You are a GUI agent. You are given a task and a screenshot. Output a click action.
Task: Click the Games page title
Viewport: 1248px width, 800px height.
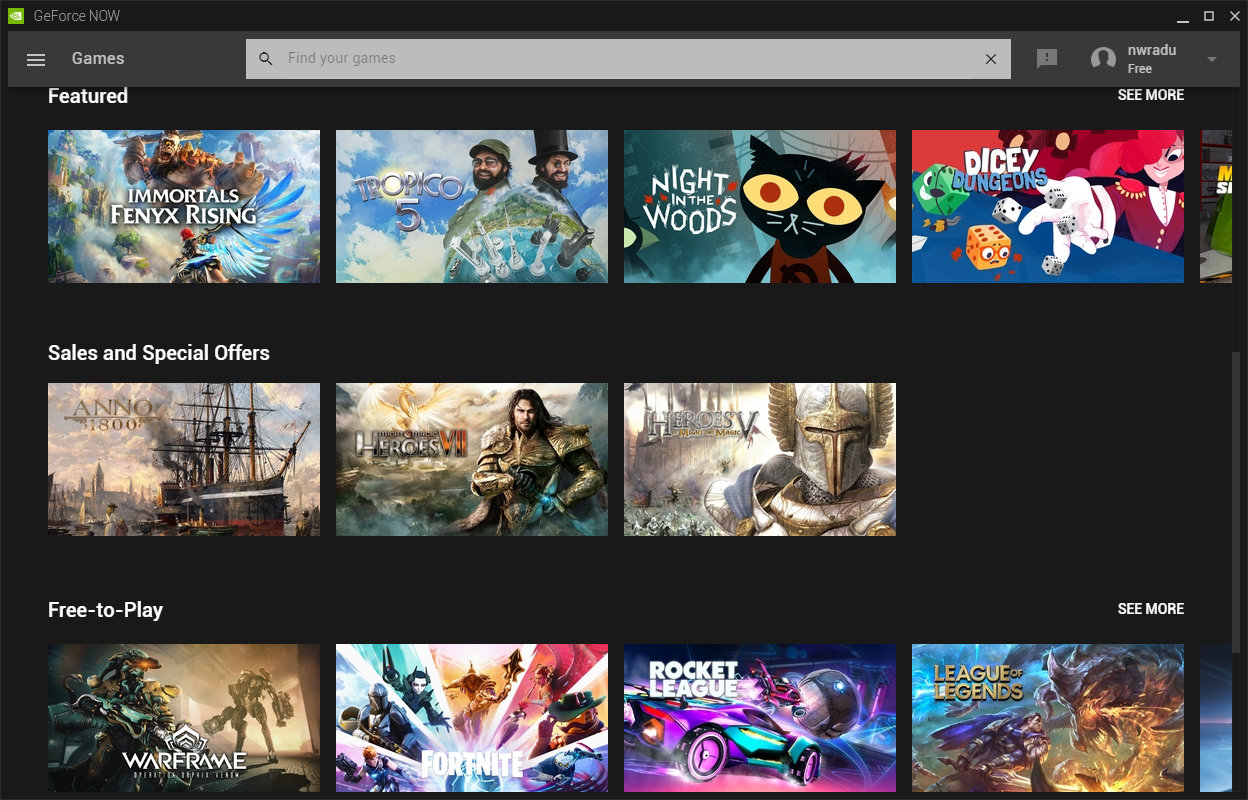[98, 59]
